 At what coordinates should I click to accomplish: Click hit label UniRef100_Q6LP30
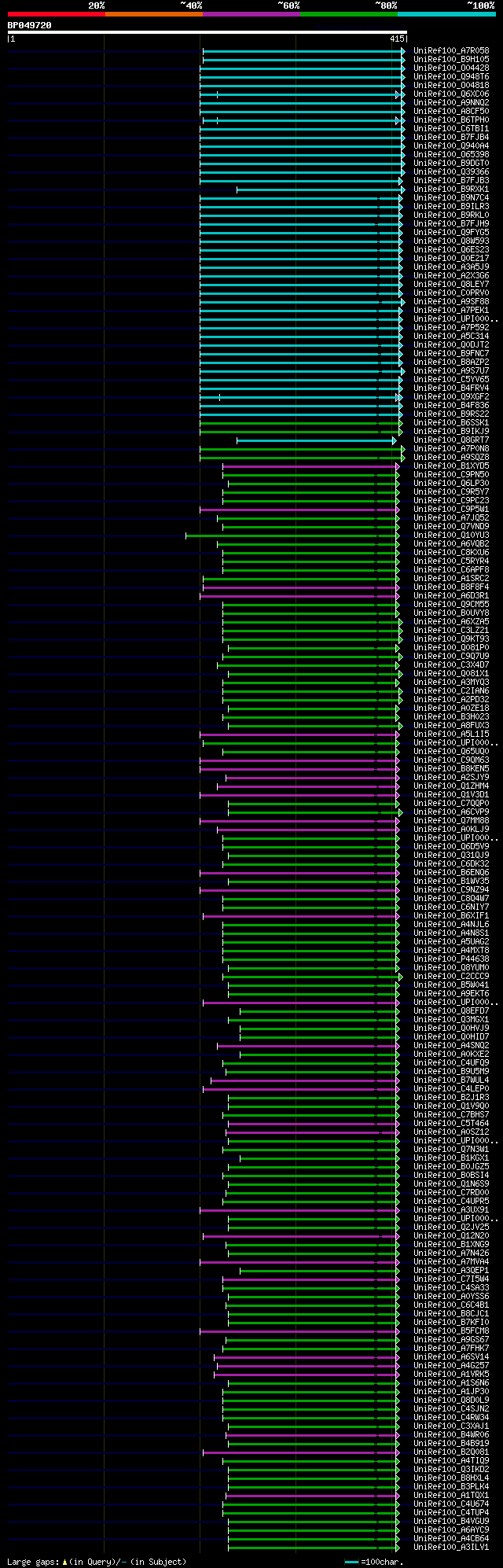coord(451,484)
